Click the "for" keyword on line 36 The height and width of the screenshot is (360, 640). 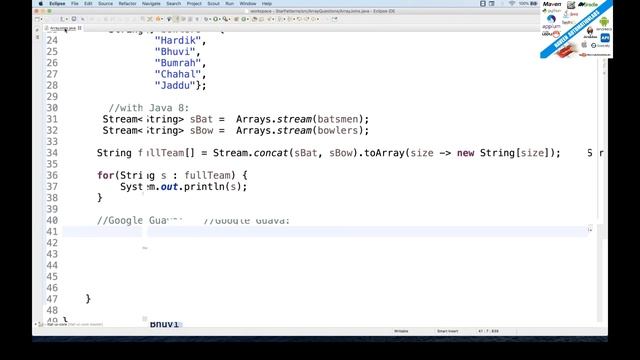point(105,176)
